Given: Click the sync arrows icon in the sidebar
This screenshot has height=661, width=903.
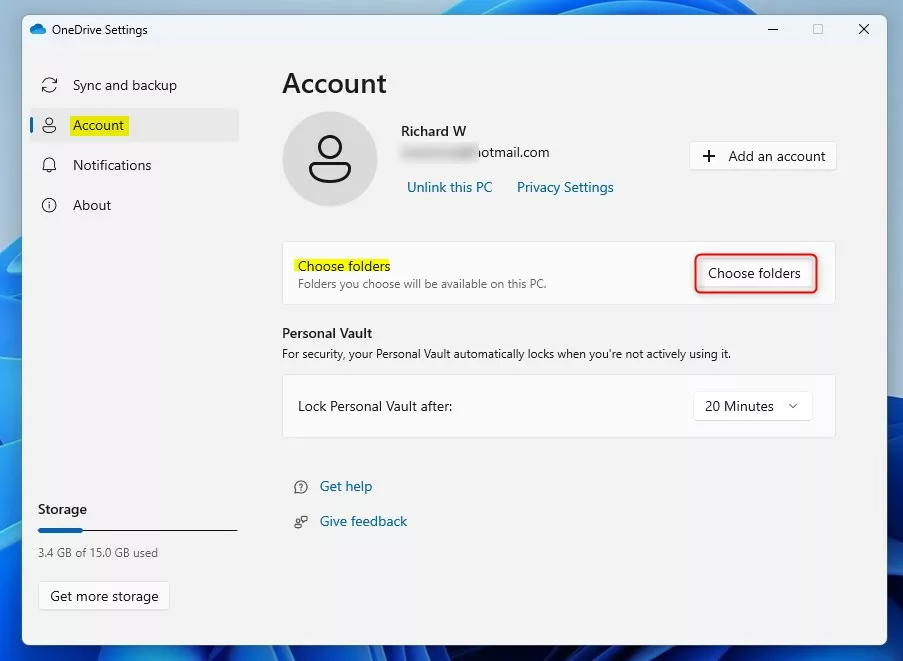Looking at the screenshot, I should (x=50, y=85).
